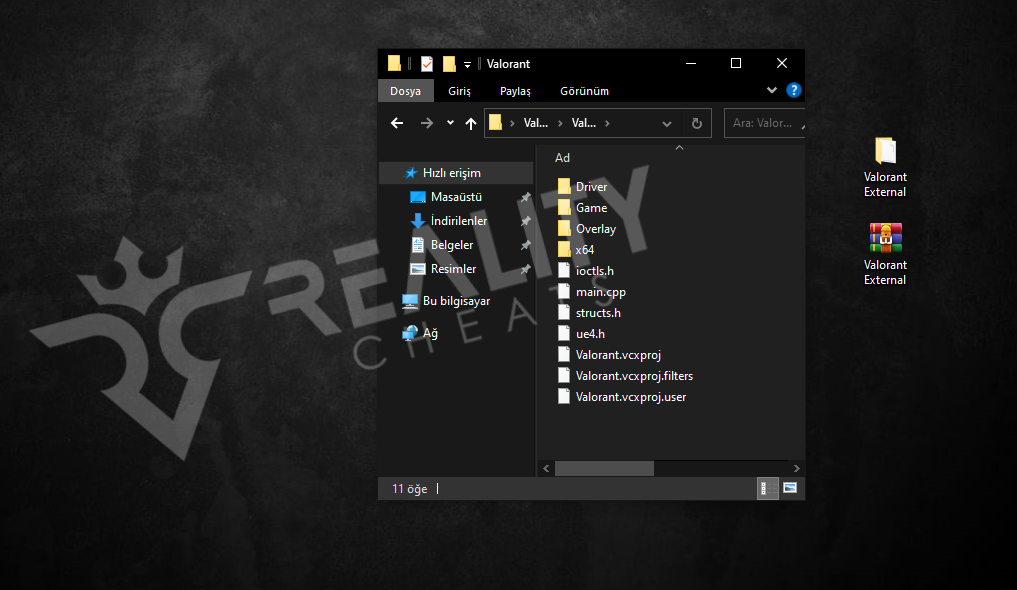This screenshot has width=1017, height=590.
Task: Refresh the current folder view
Action: coord(697,123)
